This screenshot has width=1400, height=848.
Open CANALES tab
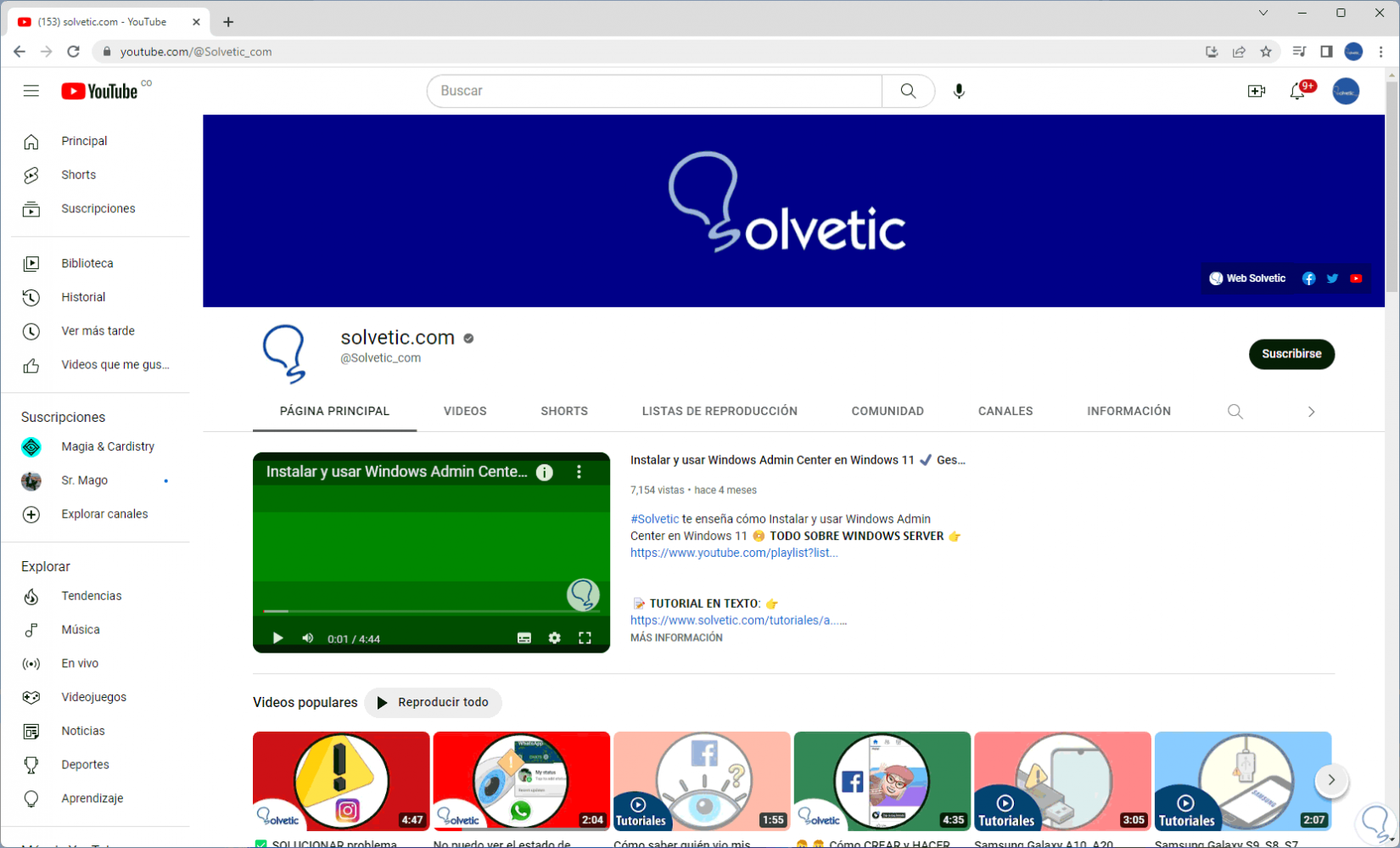tap(1005, 412)
